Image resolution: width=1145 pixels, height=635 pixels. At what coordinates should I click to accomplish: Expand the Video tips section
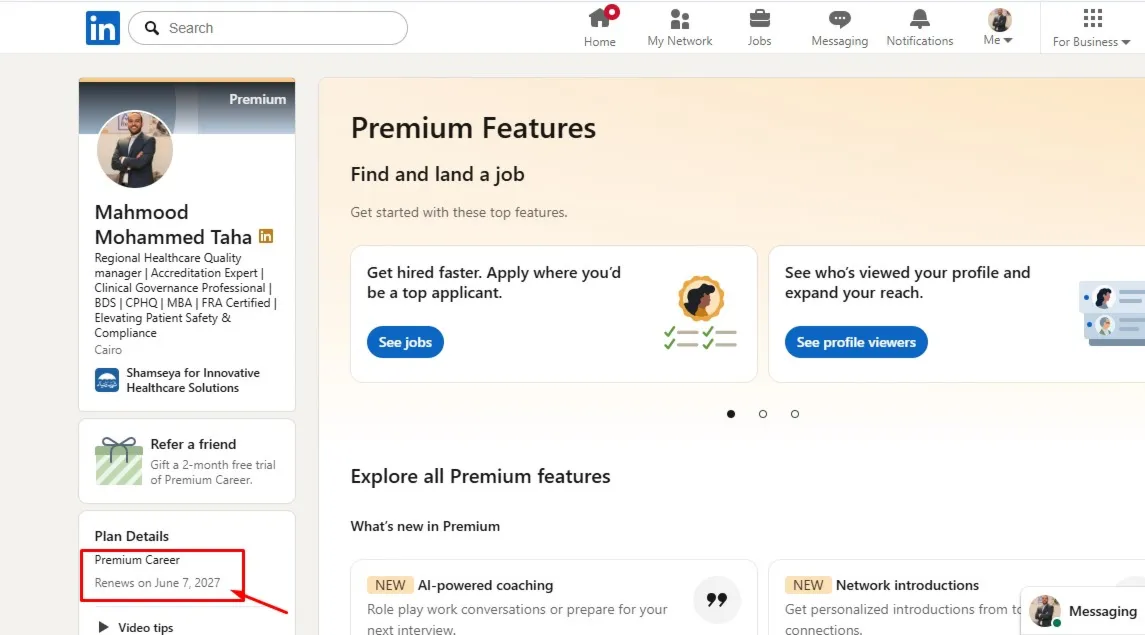tap(135, 627)
